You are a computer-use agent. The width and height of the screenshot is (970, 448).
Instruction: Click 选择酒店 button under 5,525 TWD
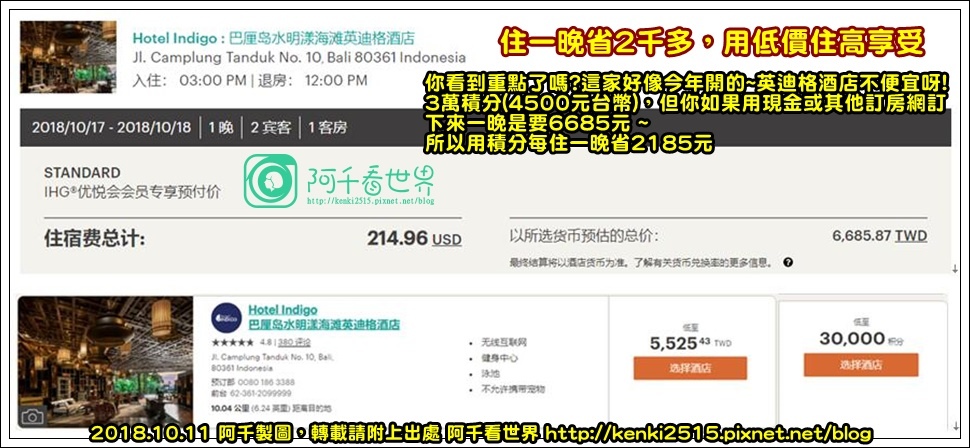pyautogui.click(x=690, y=368)
